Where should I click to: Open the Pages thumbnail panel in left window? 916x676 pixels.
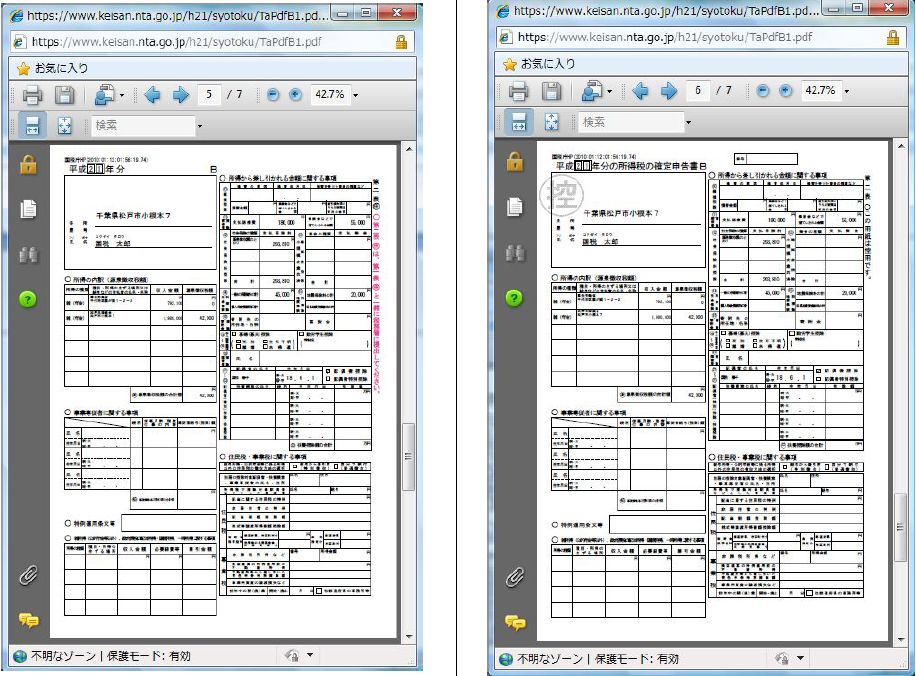coord(29,209)
